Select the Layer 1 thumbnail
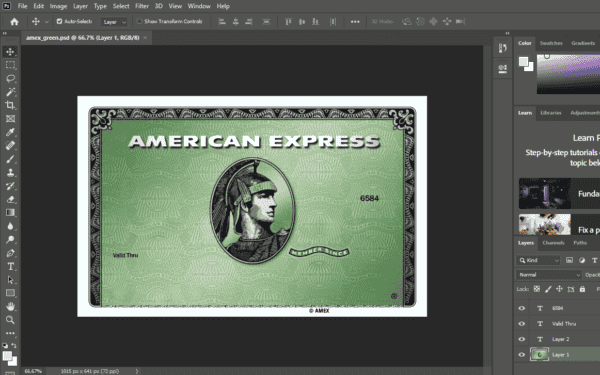 pyautogui.click(x=540, y=355)
